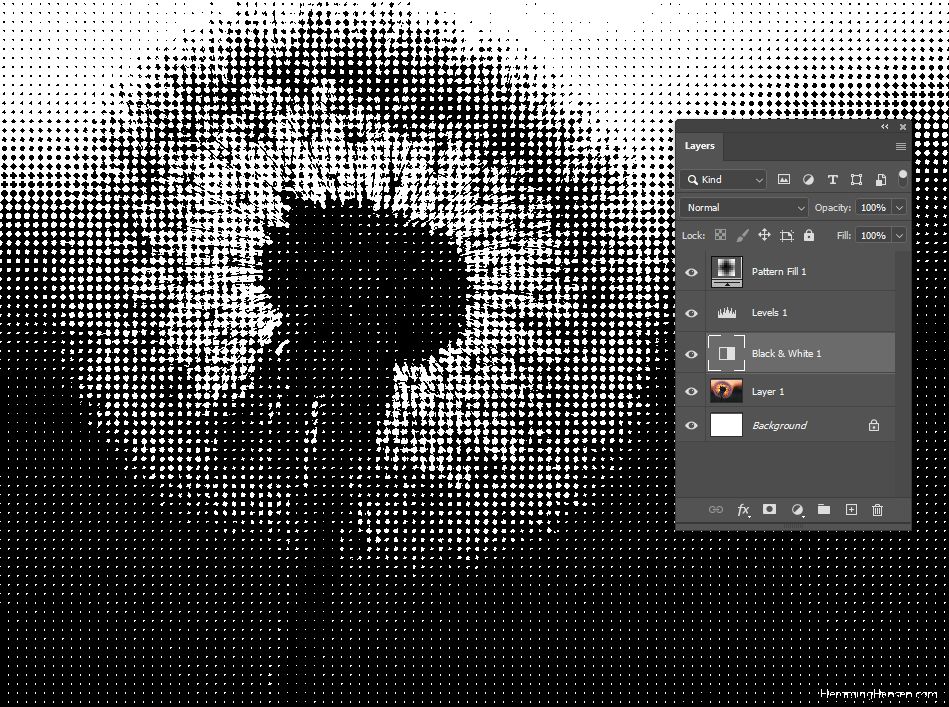
Task: Collapse the Layers panel double arrows
Action: click(x=885, y=127)
